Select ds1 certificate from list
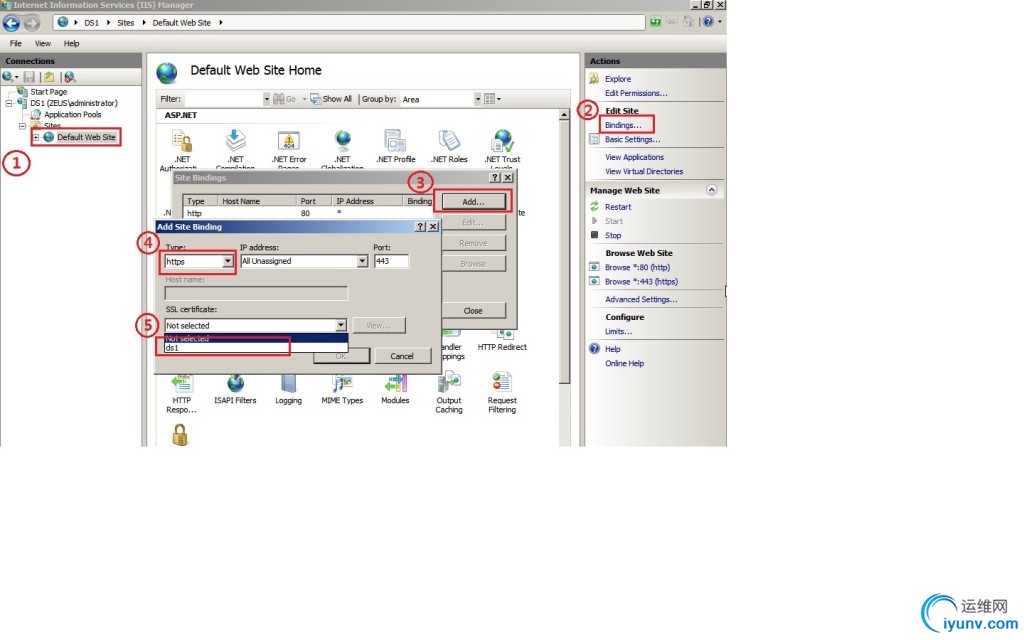 coord(255,347)
